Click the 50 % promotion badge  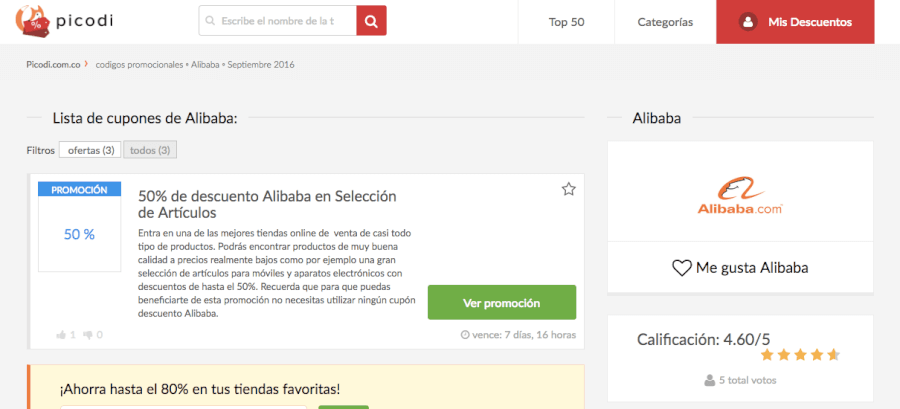coord(79,234)
